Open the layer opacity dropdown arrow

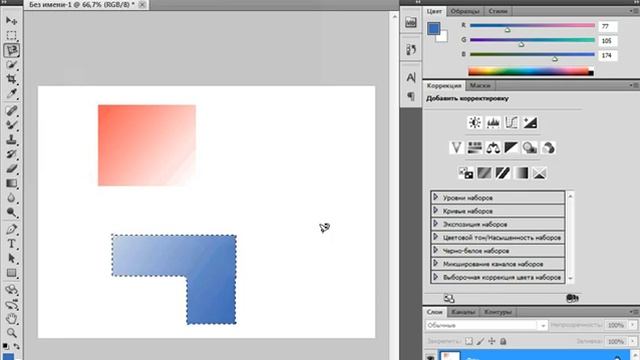point(633,325)
